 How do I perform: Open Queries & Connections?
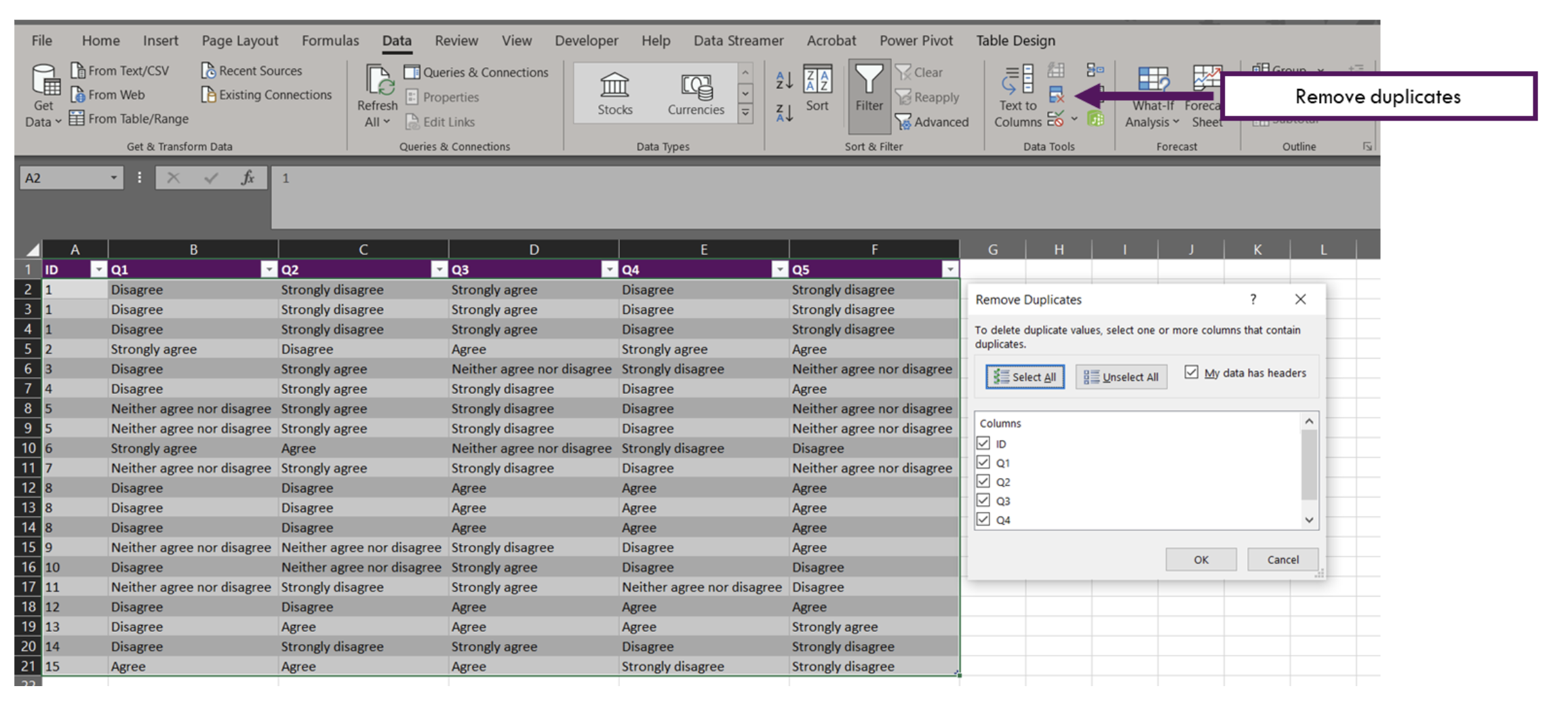[x=477, y=72]
